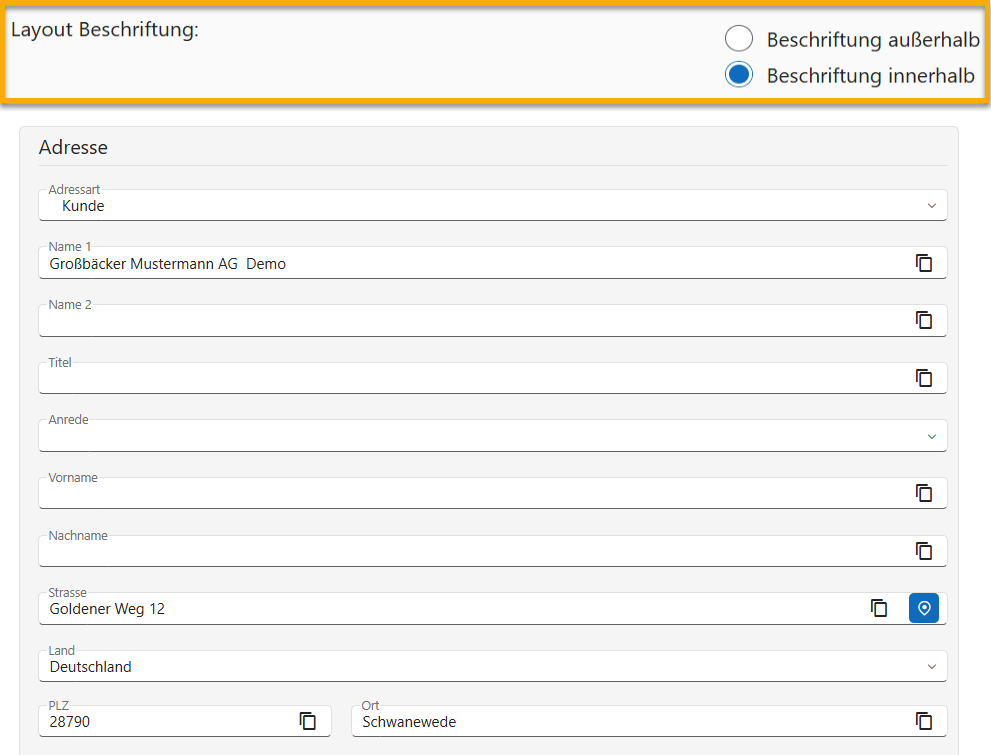
Task: Copy the Titel field contents
Action: (x=924, y=378)
